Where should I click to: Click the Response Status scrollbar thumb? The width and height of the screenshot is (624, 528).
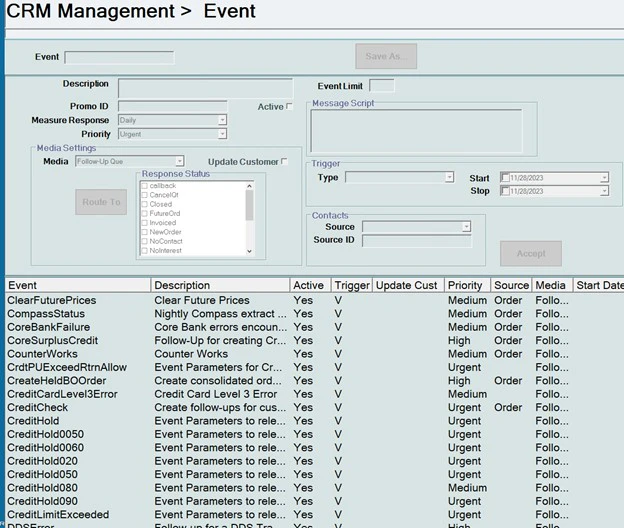250,205
